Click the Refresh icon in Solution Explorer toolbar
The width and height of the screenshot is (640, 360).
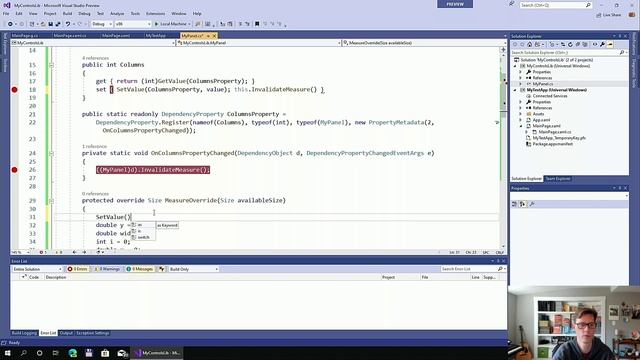570,44
